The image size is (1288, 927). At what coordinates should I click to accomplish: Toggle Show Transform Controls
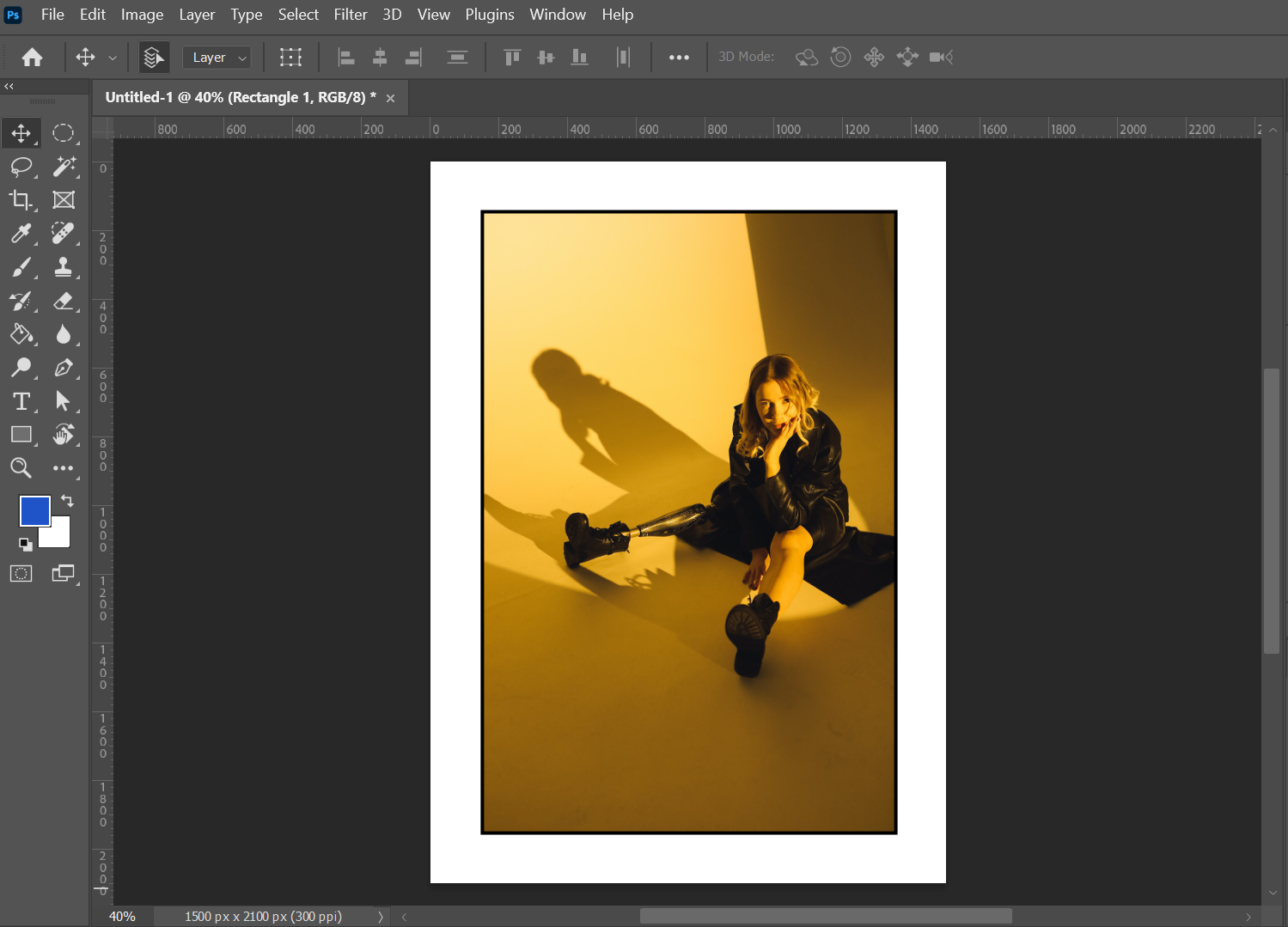tap(290, 58)
